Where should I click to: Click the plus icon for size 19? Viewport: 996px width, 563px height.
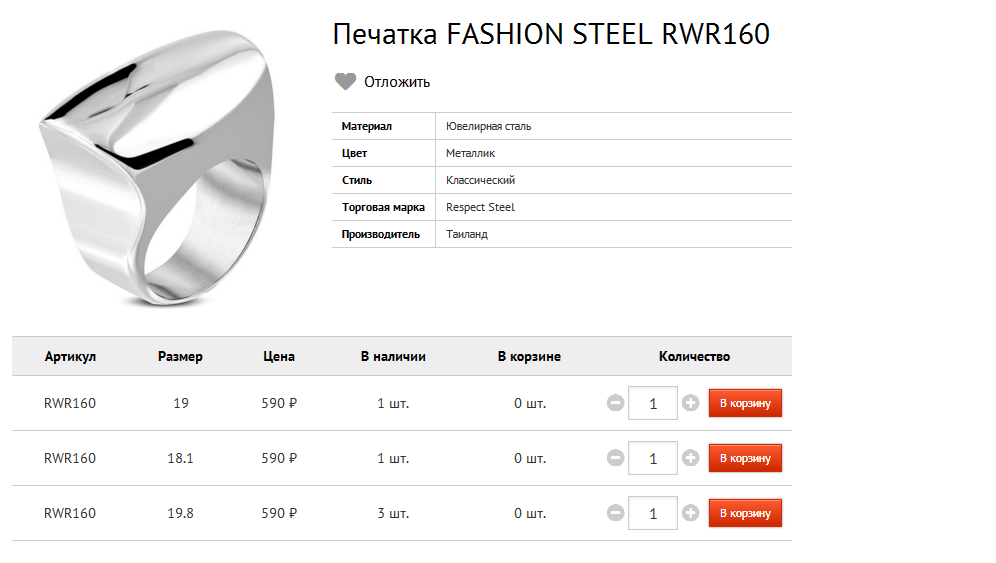[690, 403]
